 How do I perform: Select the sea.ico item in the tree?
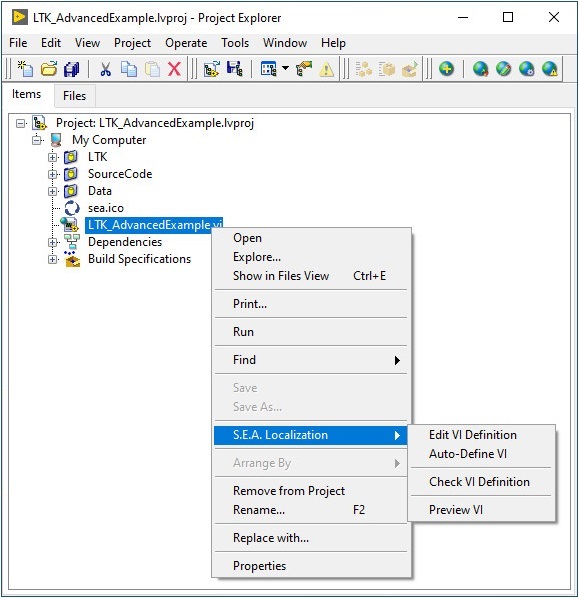tap(106, 208)
